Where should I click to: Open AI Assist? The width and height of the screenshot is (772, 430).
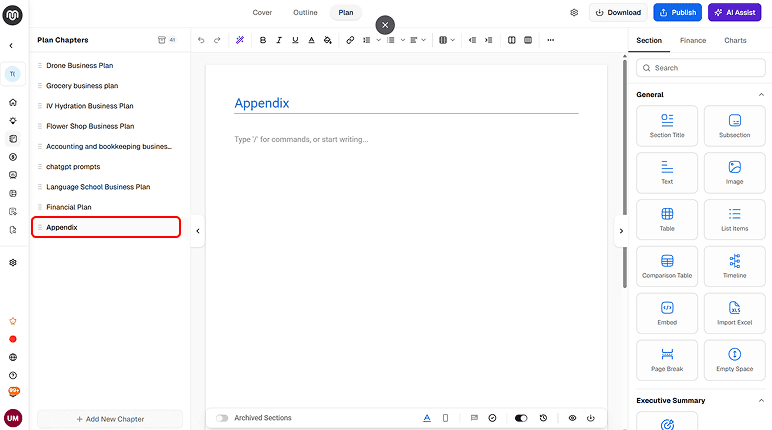pyautogui.click(x=735, y=13)
